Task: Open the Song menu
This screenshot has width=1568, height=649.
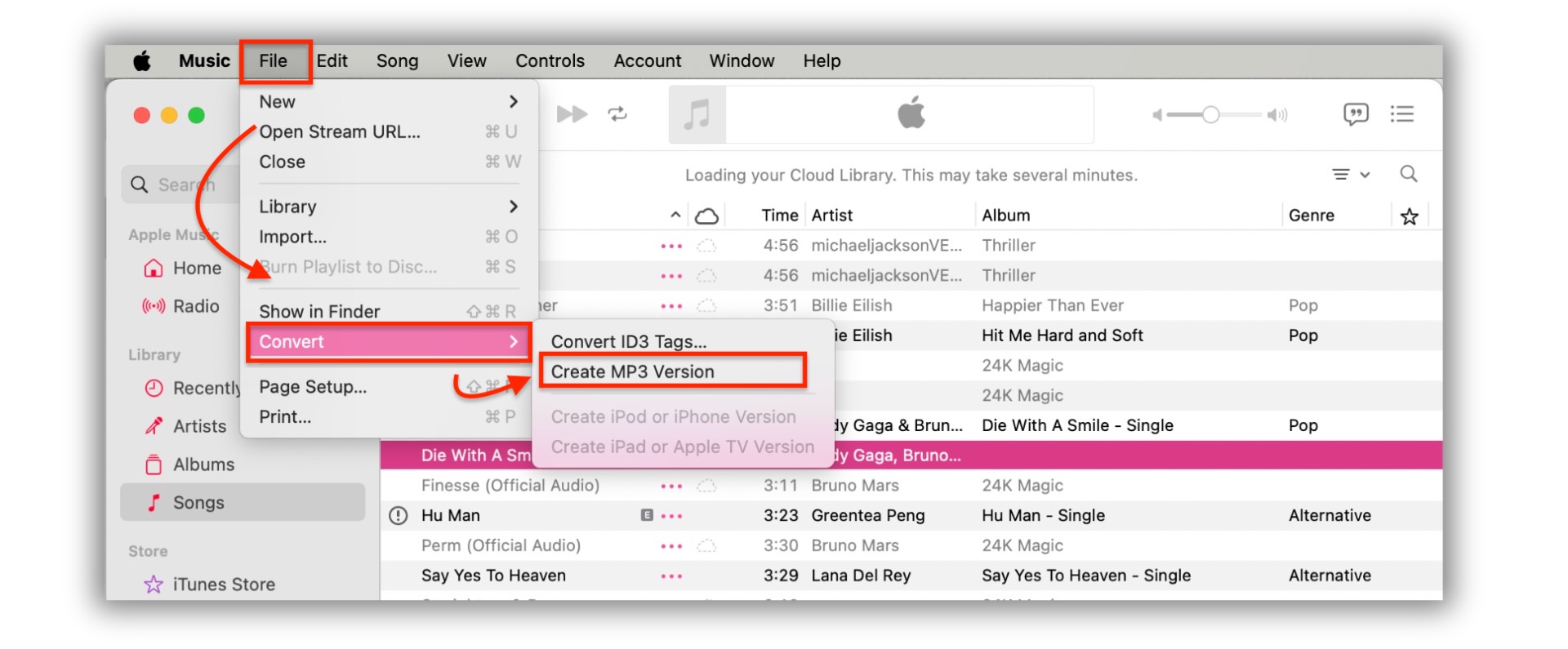Action: click(x=397, y=61)
